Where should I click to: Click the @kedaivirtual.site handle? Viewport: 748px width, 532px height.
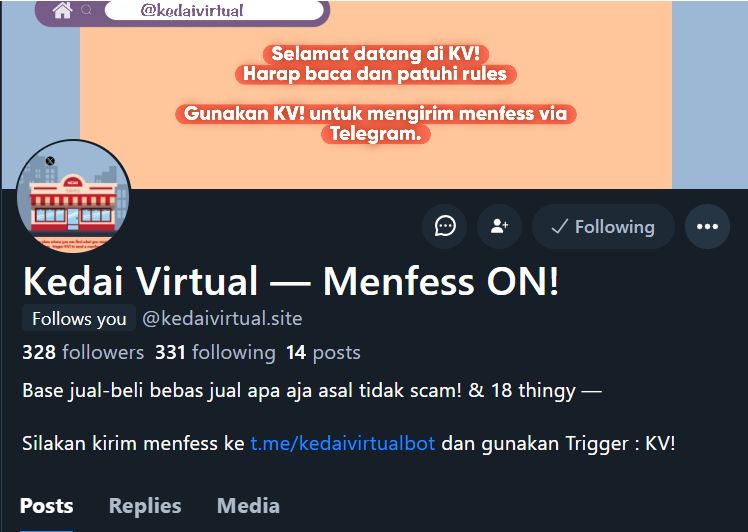click(222, 318)
